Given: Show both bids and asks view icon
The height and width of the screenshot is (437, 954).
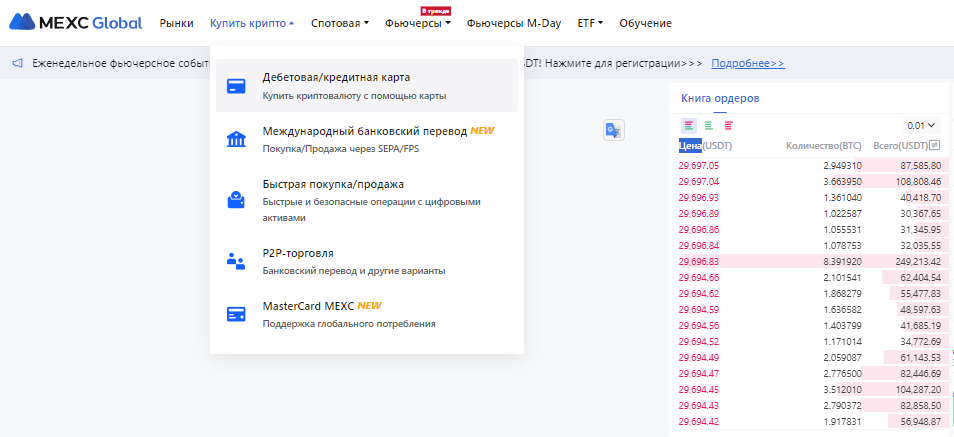Looking at the screenshot, I should [689, 126].
